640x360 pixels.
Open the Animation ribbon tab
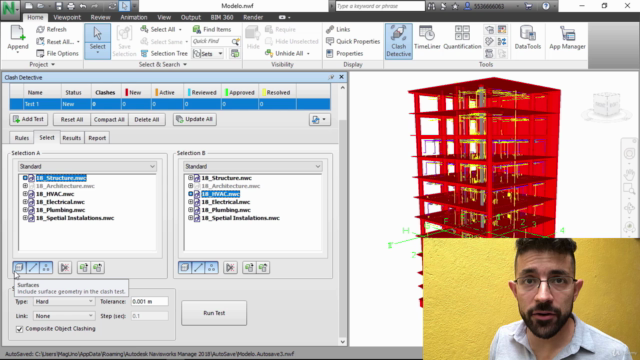133,18
